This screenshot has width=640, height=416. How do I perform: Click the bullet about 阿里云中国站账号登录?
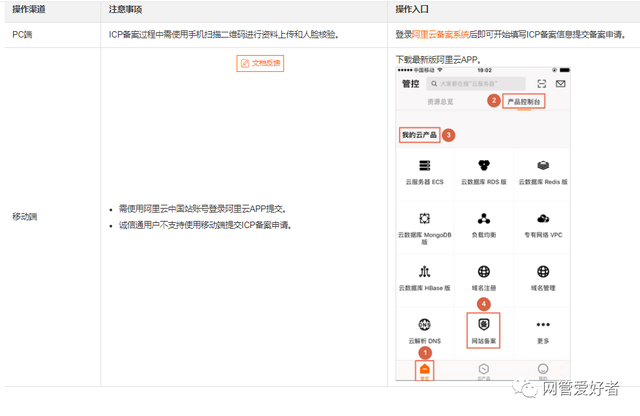pos(202,209)
